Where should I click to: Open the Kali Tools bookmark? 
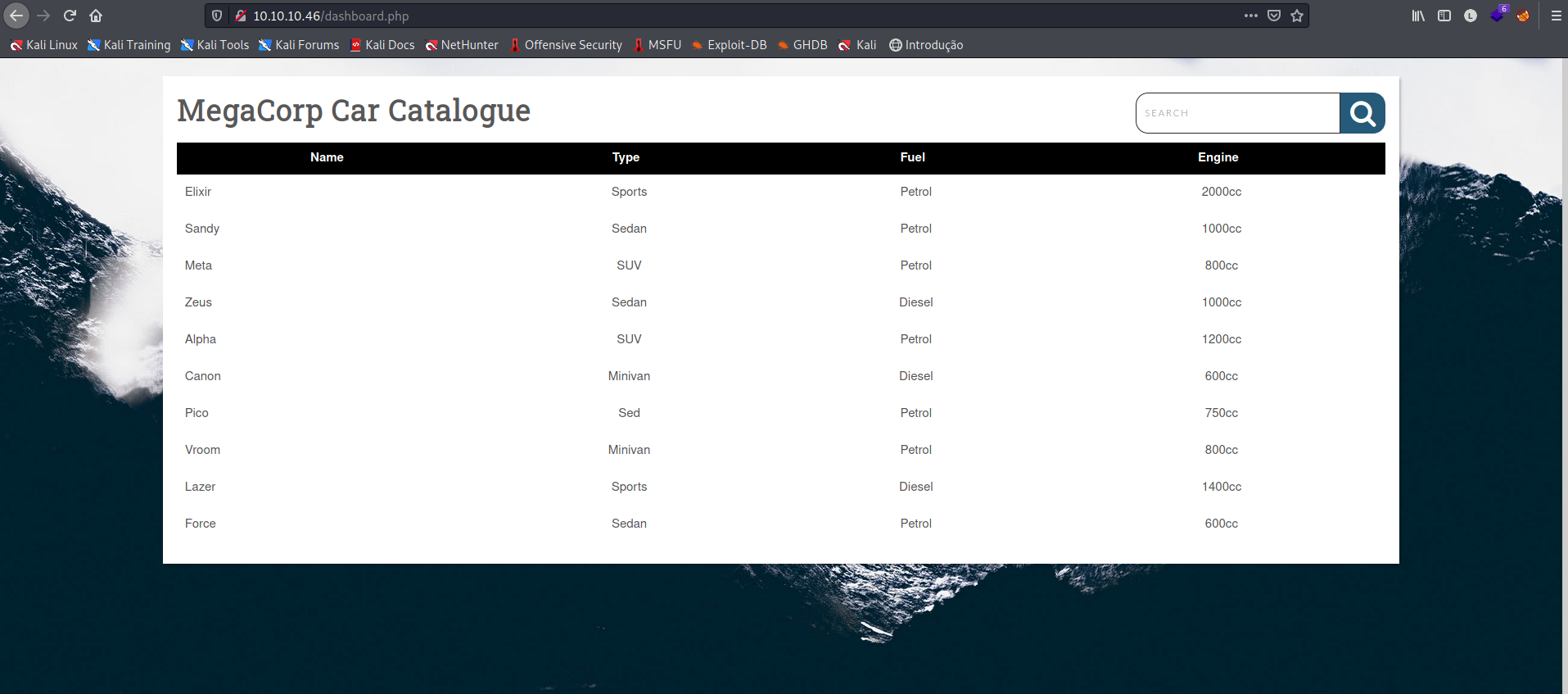(215, 45)
